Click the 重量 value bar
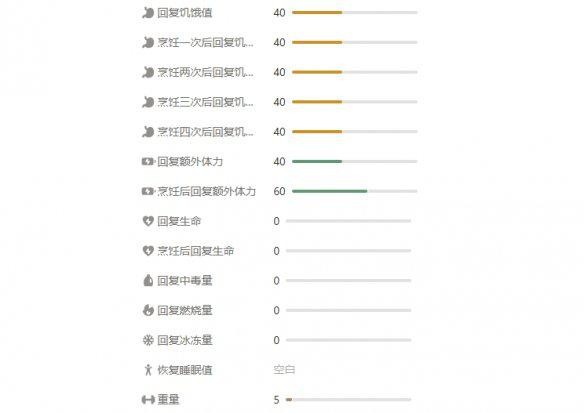Image resolution: width=584 pixels, height=413 pixels. (x=348, y=400)
